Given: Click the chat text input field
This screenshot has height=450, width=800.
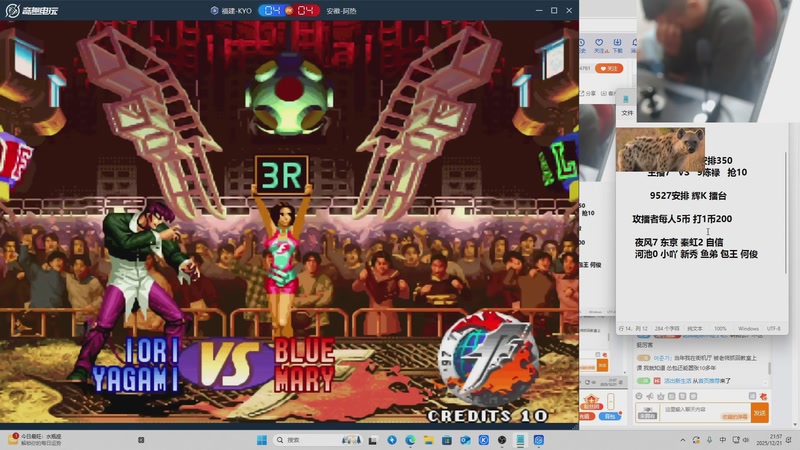Looking at the screenshot, I should point(705,412).
